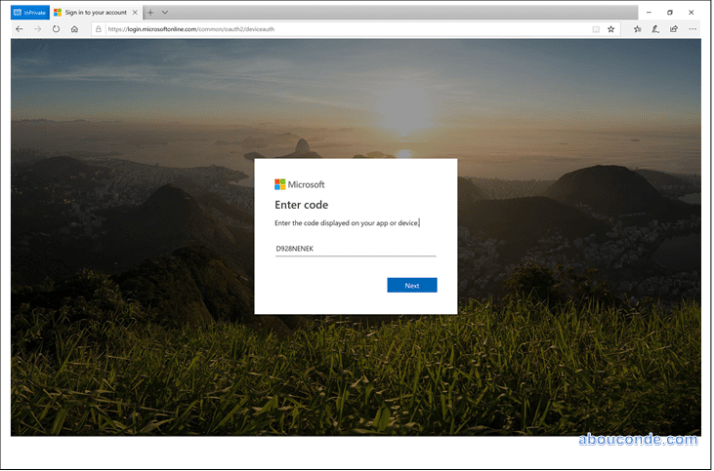Select the 'Sign in to your account' tab

(x=92, y=12)
